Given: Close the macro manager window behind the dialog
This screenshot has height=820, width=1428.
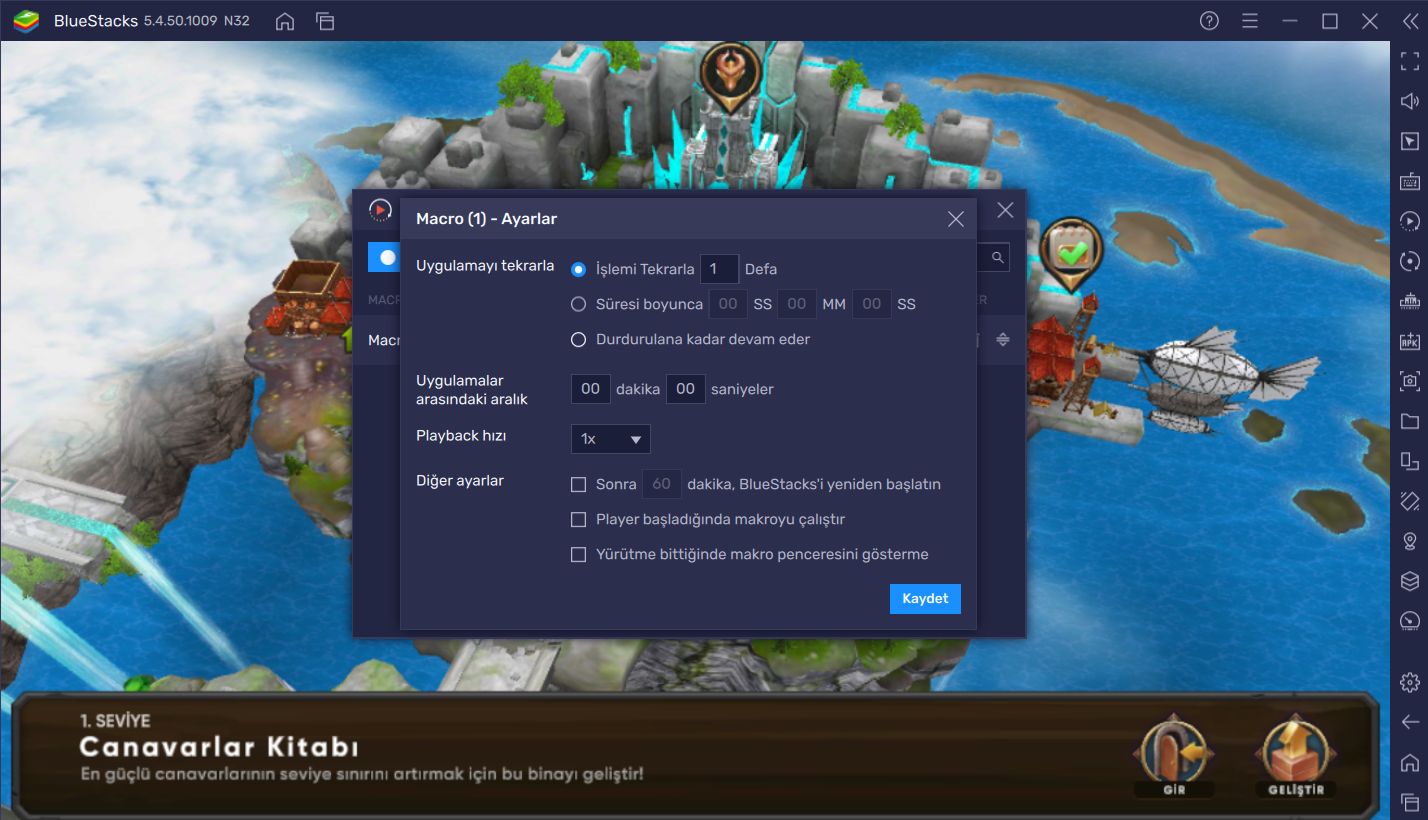Looking at the screenshot, I should (1005, 210).
